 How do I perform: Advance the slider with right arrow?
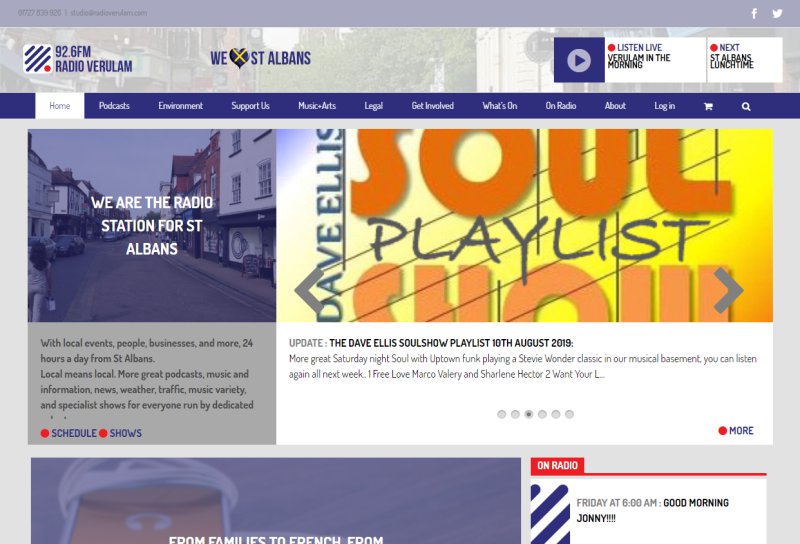728,290
